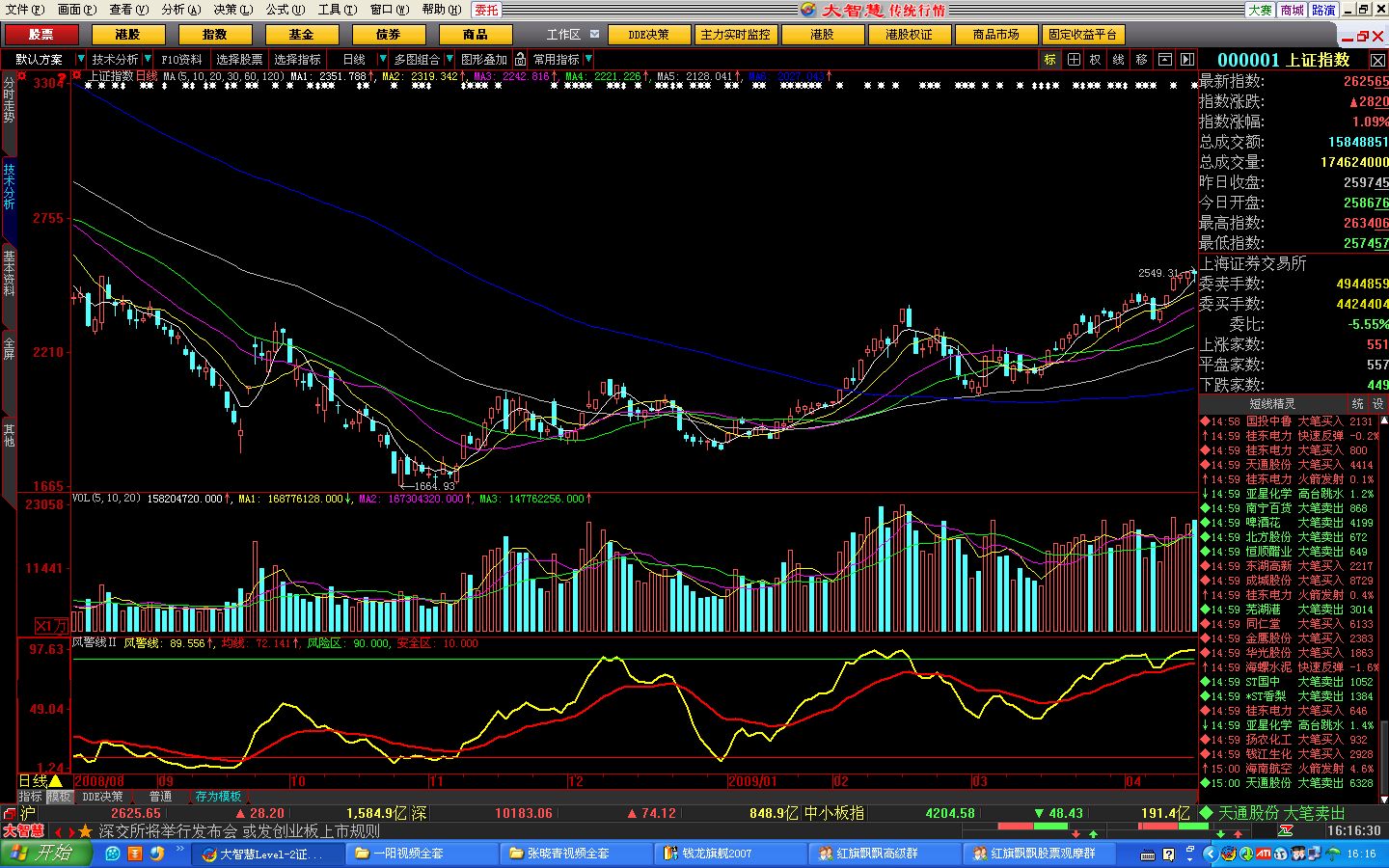The width and height of the screenshot is (1389, 868).
Task: Toggle the 标 indicator marker button
Action: (x=1050, y=60)
